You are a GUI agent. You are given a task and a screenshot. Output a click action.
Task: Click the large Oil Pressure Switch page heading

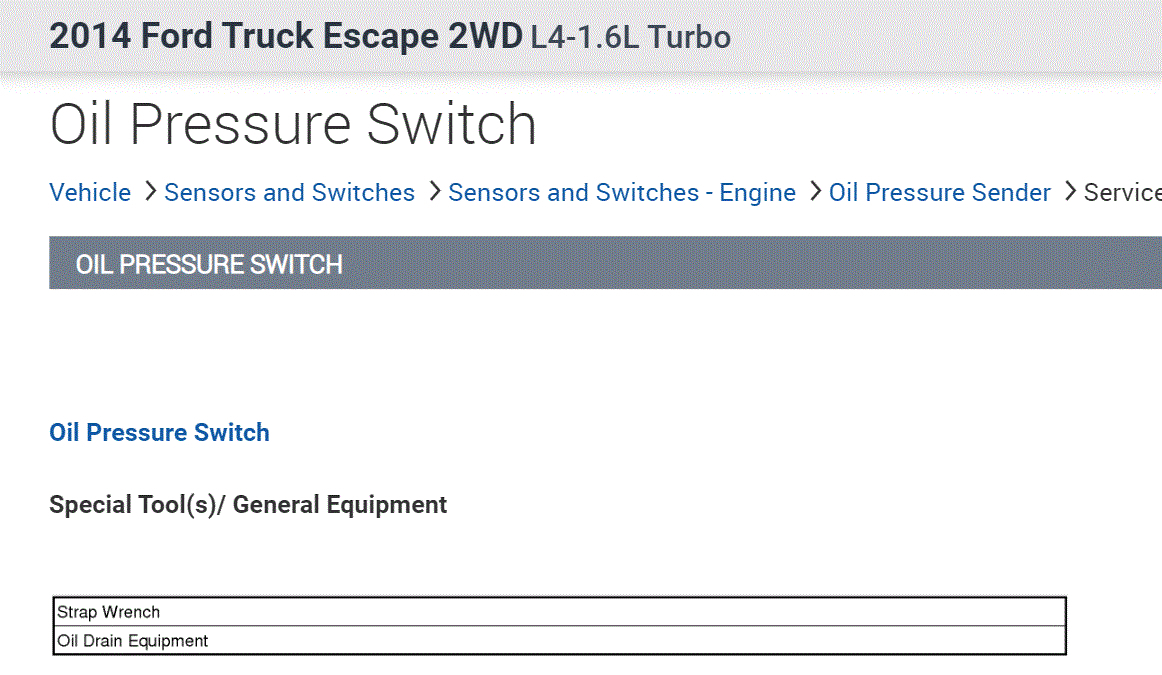293,124
